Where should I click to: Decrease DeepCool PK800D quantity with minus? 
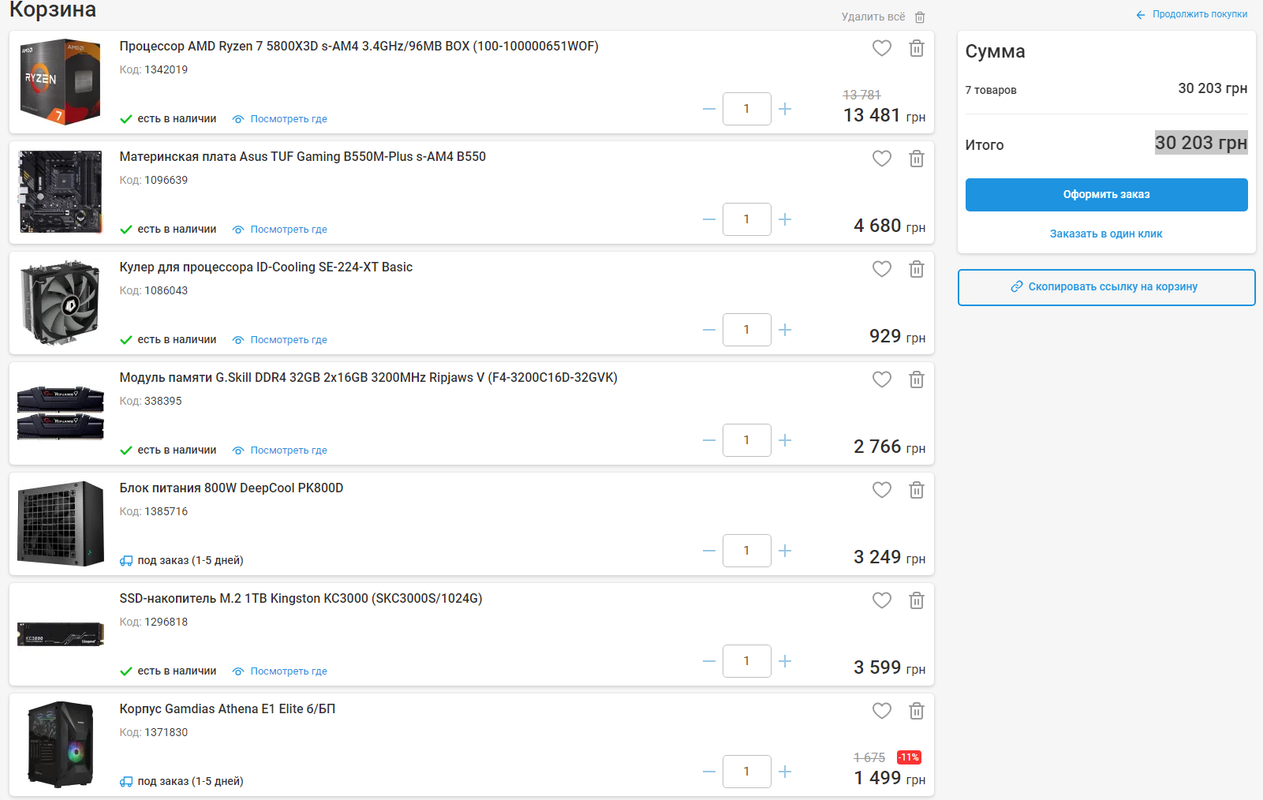click(x=709, y=551)
